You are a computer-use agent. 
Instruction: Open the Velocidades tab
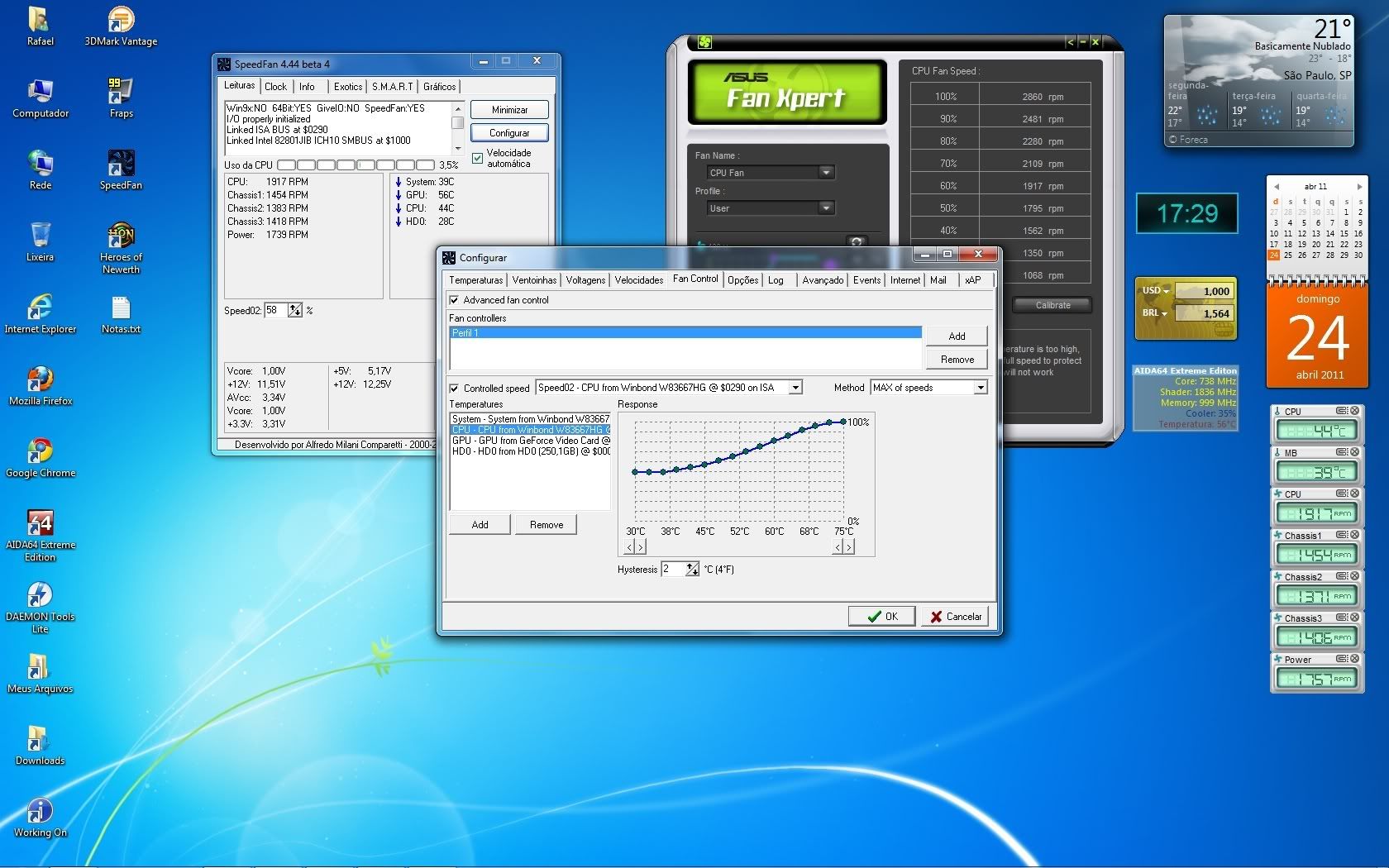[638, 280]
